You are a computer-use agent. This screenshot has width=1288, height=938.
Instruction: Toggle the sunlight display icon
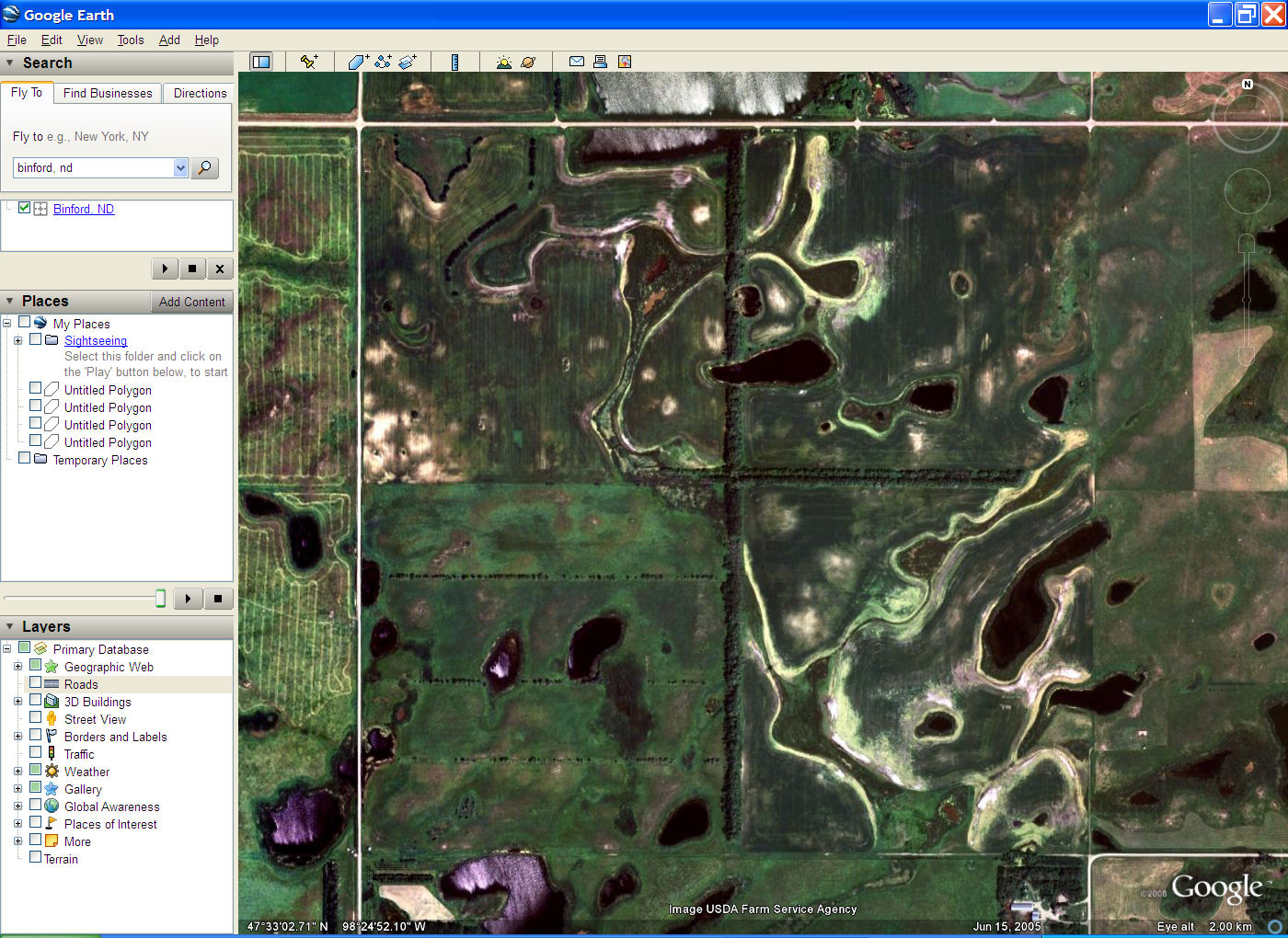503,62
